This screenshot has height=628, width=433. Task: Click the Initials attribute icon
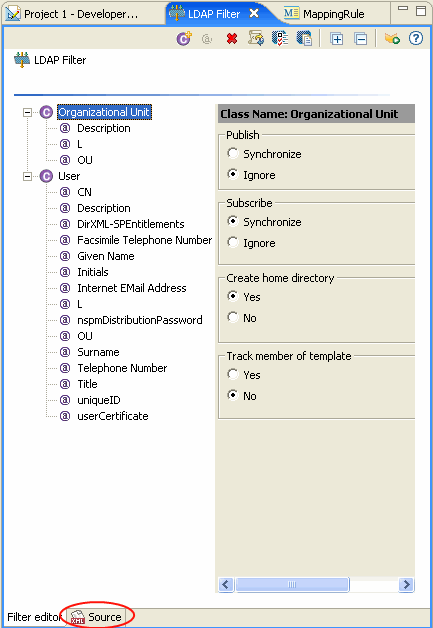[x=65, y=272]
